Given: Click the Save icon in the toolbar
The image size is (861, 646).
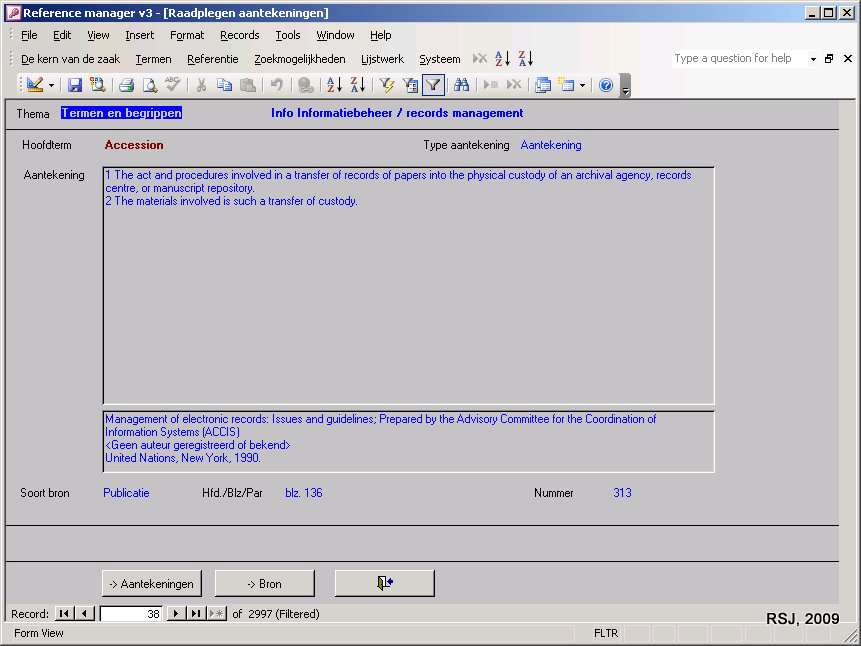Looking at the screenshot, I should pyautogui.click(x=75, y=85).
